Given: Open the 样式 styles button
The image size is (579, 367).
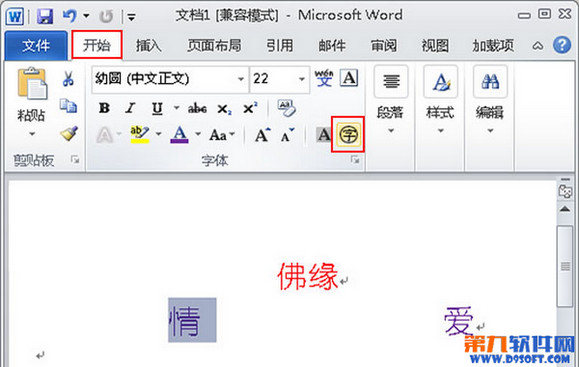Looking at the screenshot, I should click(x=440, y=100).
